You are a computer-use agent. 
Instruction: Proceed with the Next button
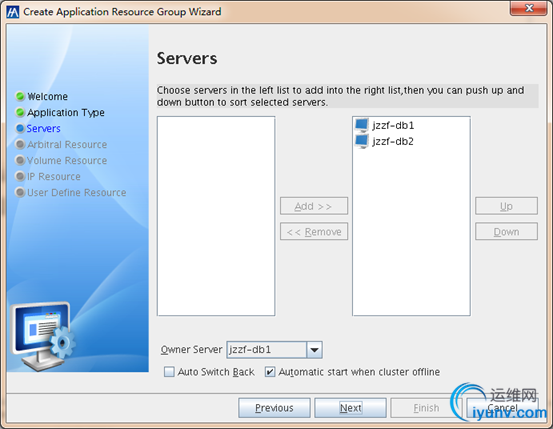pyautogui.click(x=351, y=408)
